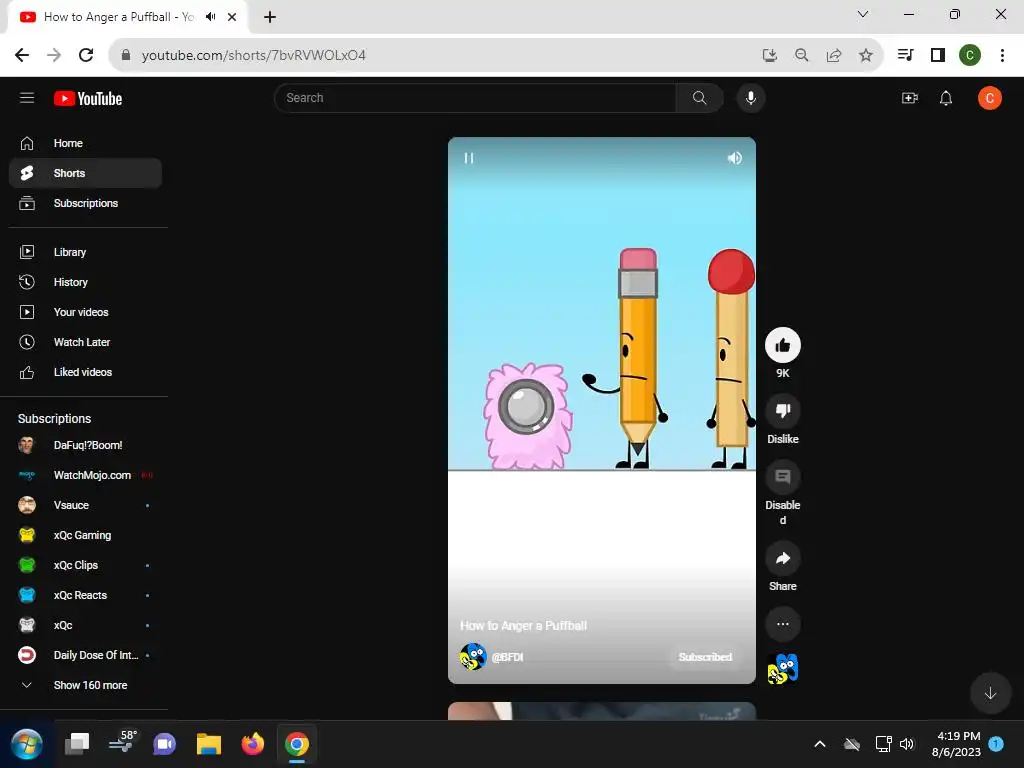Image resolution: width=1024 pixels, height=768 pixels.
Task: Open Chrome three-dot menu
Action: [x=1002, y=55]
